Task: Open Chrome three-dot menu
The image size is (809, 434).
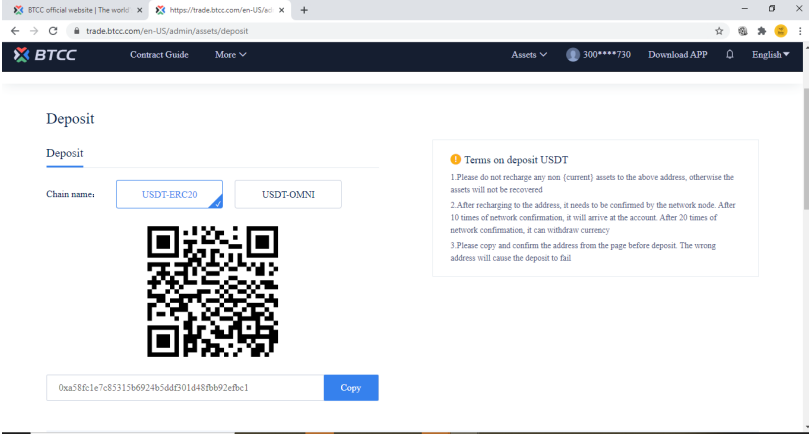Action: 800,31
